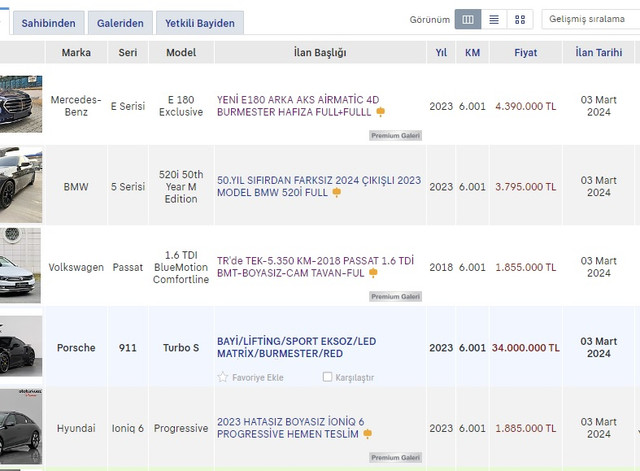Tick the Karşılaştır checkbox
The height and width of the screenshot is (471, 640).
tap(327, 377)
